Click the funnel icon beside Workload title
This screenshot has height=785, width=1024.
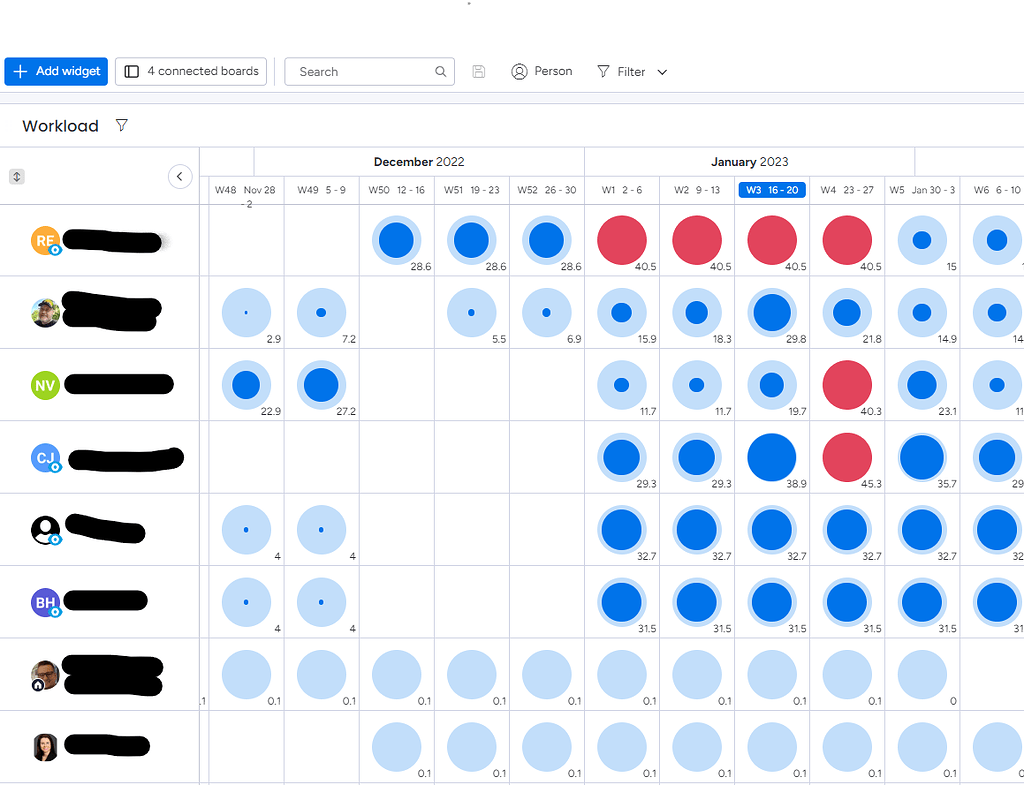121,126
